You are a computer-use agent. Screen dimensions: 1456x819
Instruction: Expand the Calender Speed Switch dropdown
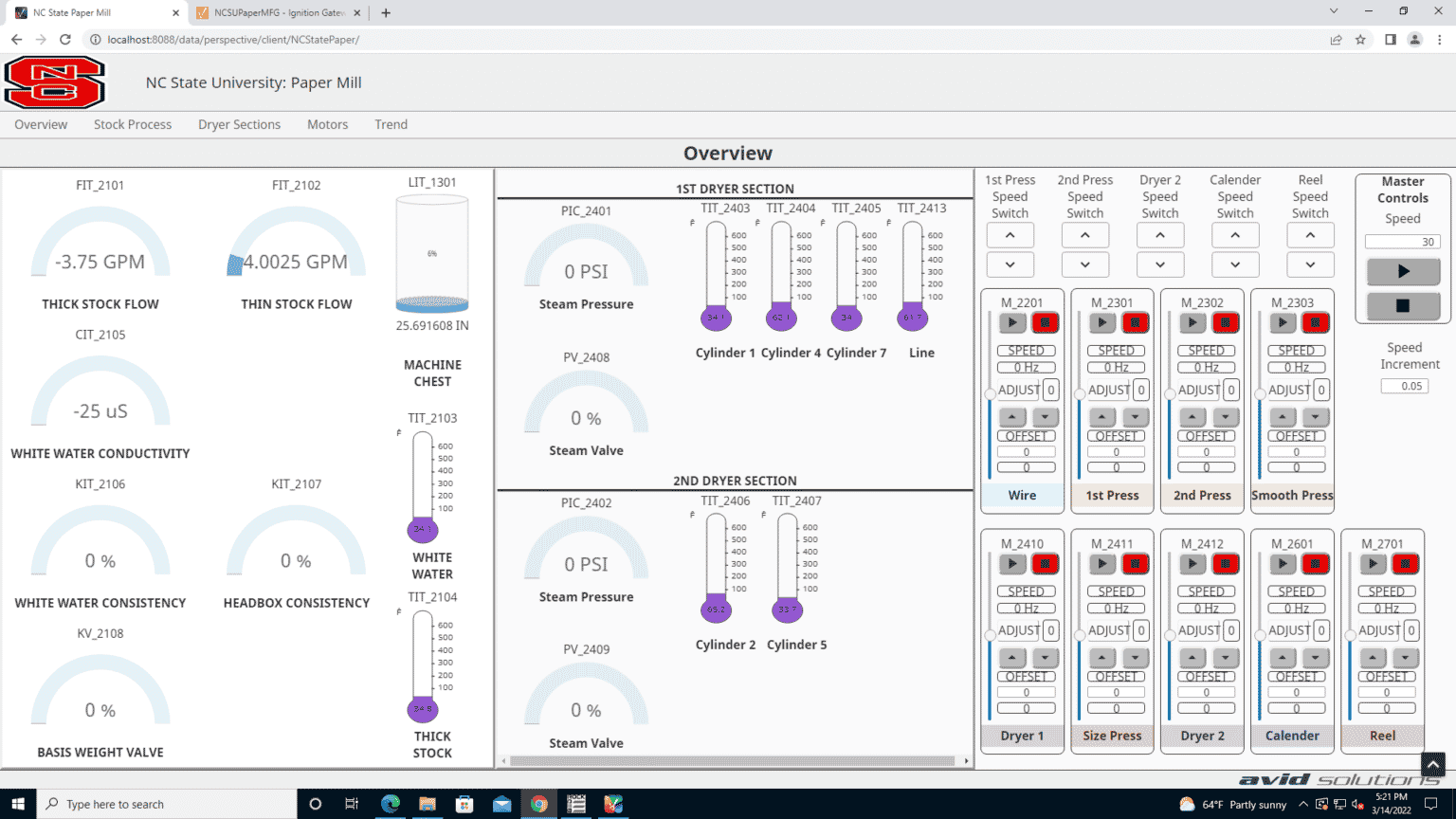coord(1235,264)
